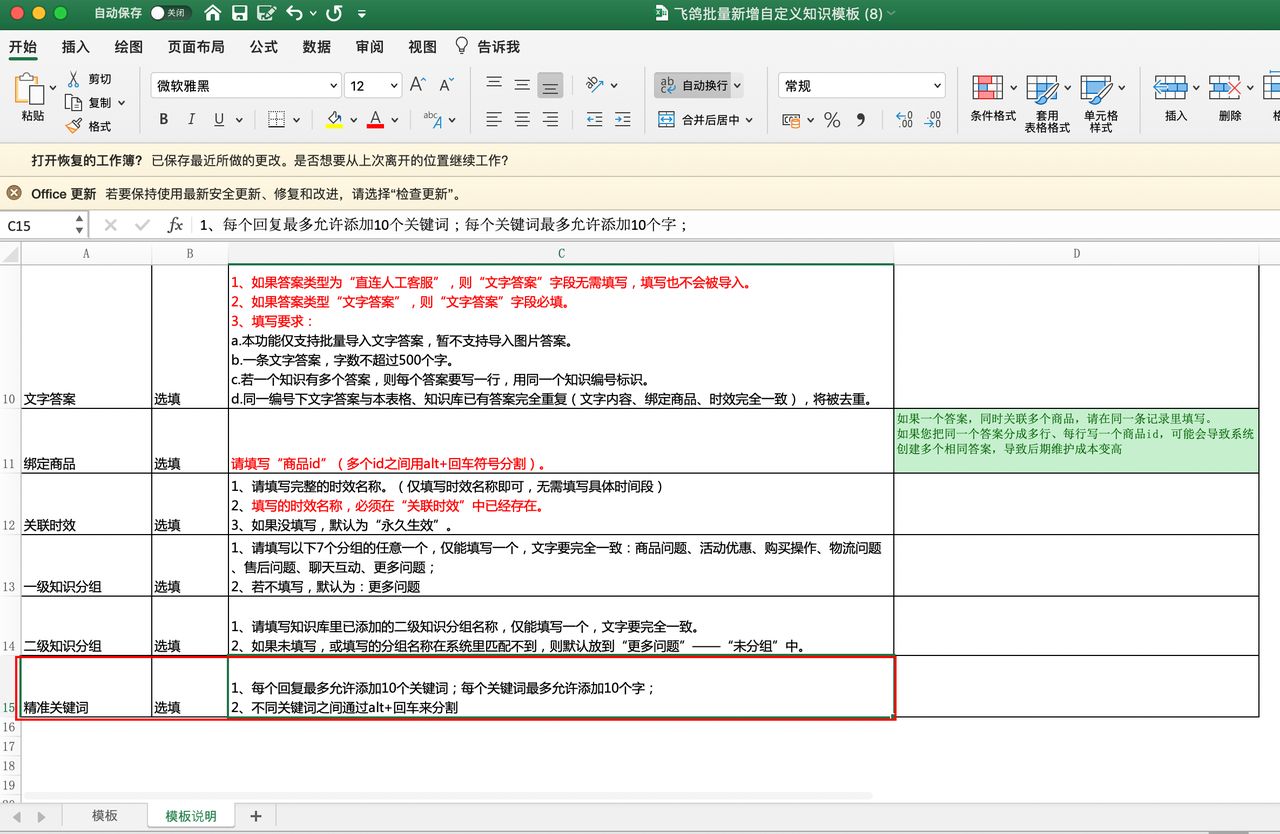Click the phonetic guide abc icon

(x=432, y=120)
